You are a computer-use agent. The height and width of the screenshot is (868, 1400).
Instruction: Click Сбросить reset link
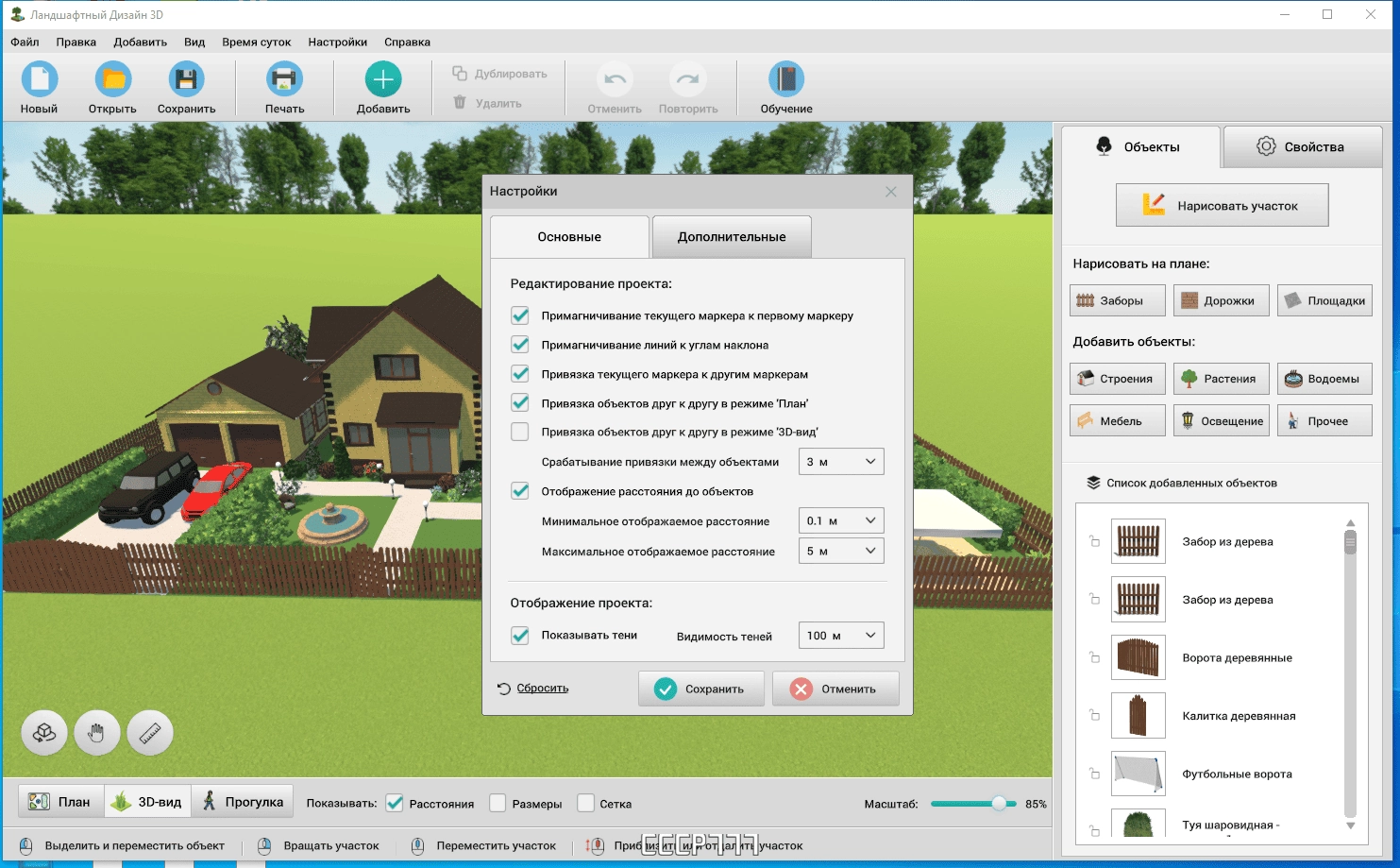[543, 688]
